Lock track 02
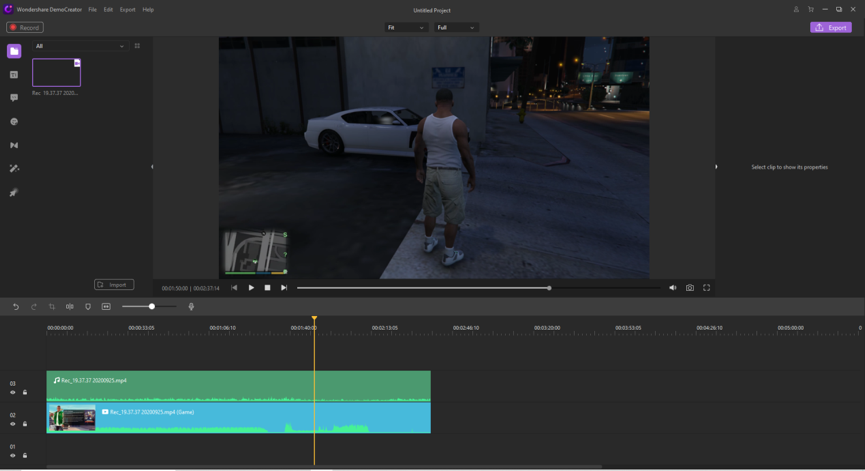Screen dimensions: 865x471 pyautogui.click(x=25, y=424)
